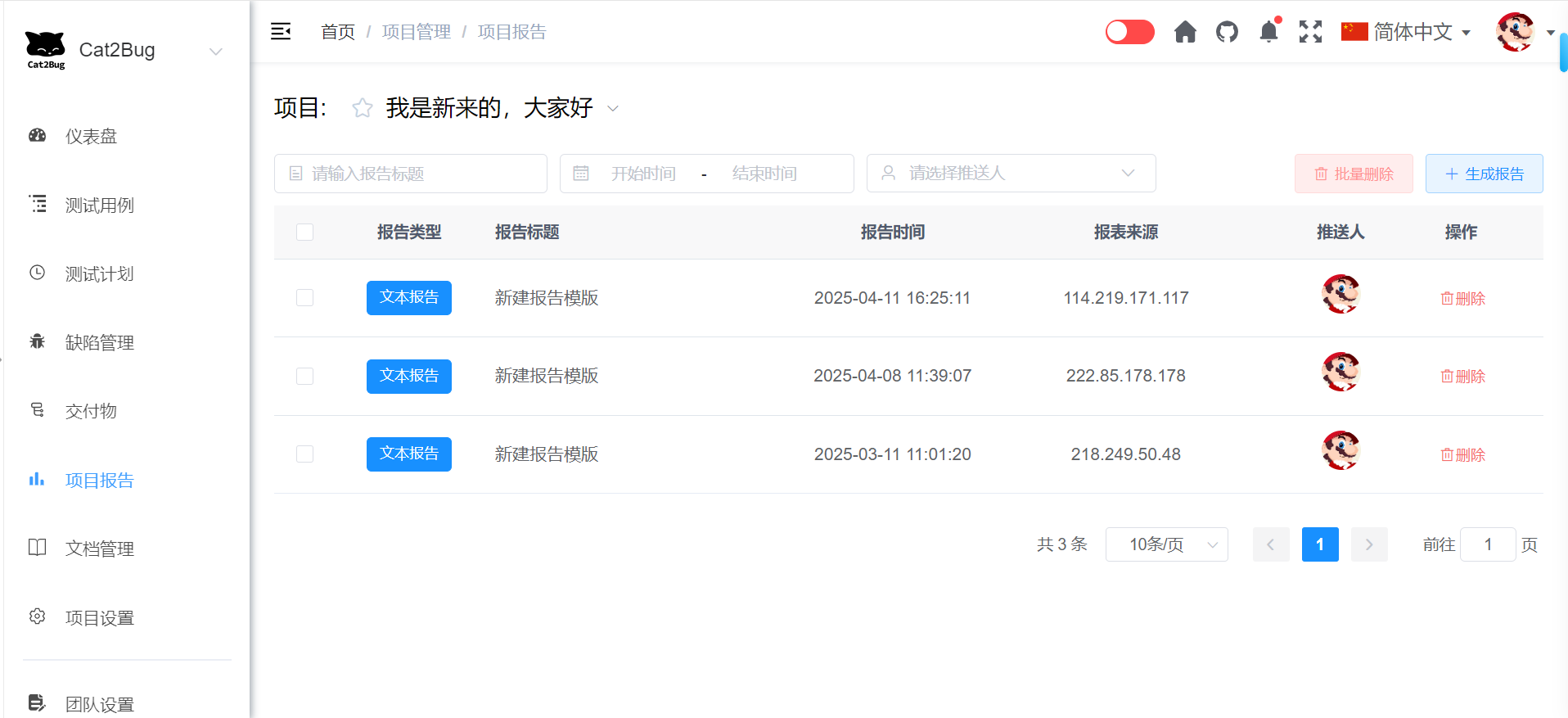1568x718 pixels.
Task: Open 测试用例 from the sidebar menu
Action: (x=99, y=205)
